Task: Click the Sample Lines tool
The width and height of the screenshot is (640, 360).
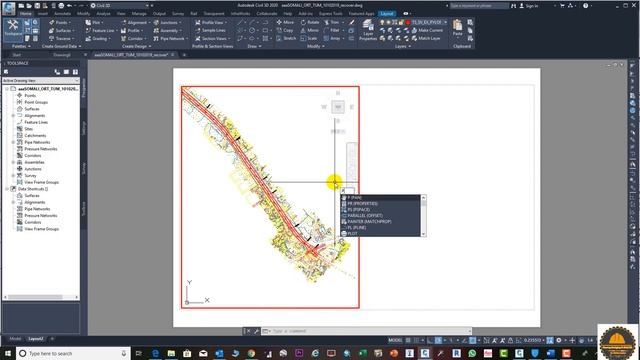Action: click(211, 31)
